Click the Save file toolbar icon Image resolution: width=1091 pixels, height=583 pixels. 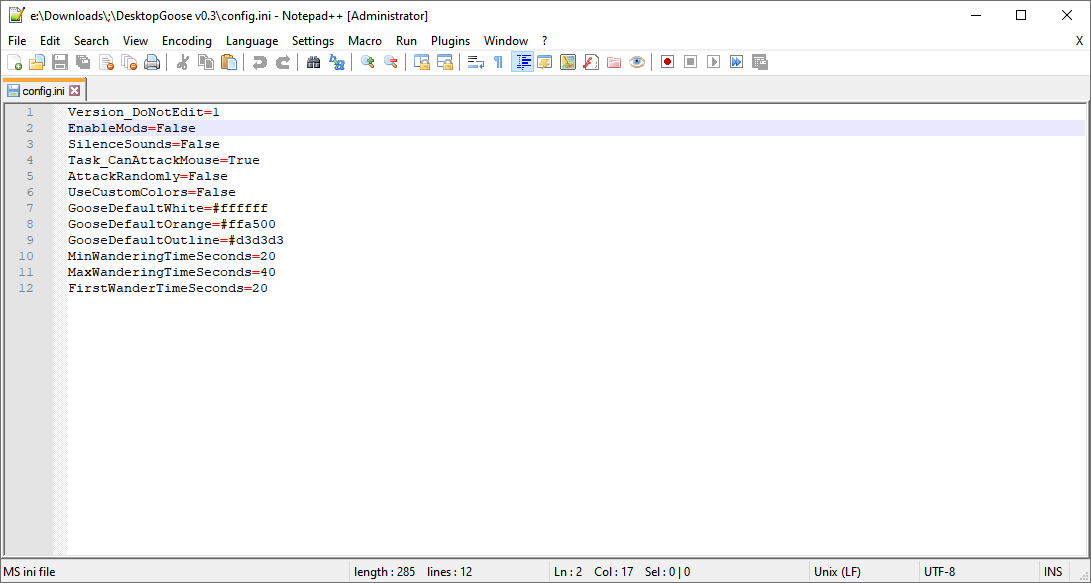pyautogui.click(x=60, y=62)
